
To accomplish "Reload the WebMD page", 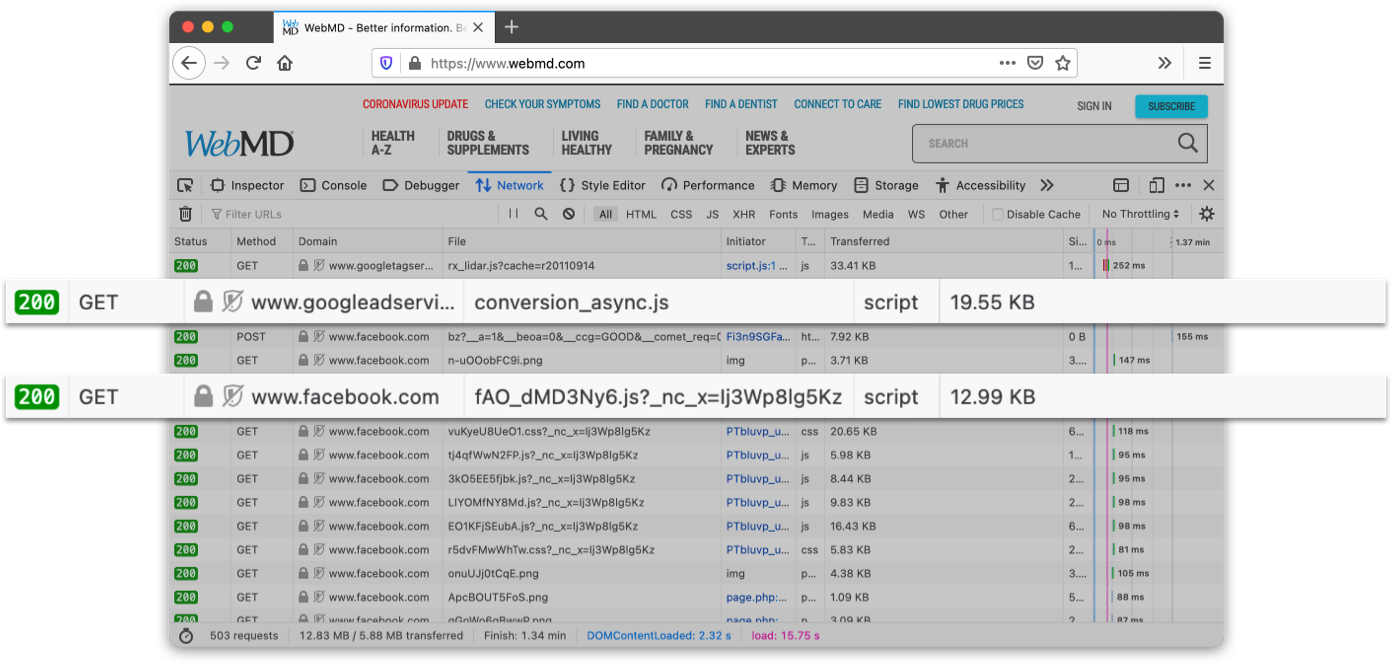I will point(253,63).
